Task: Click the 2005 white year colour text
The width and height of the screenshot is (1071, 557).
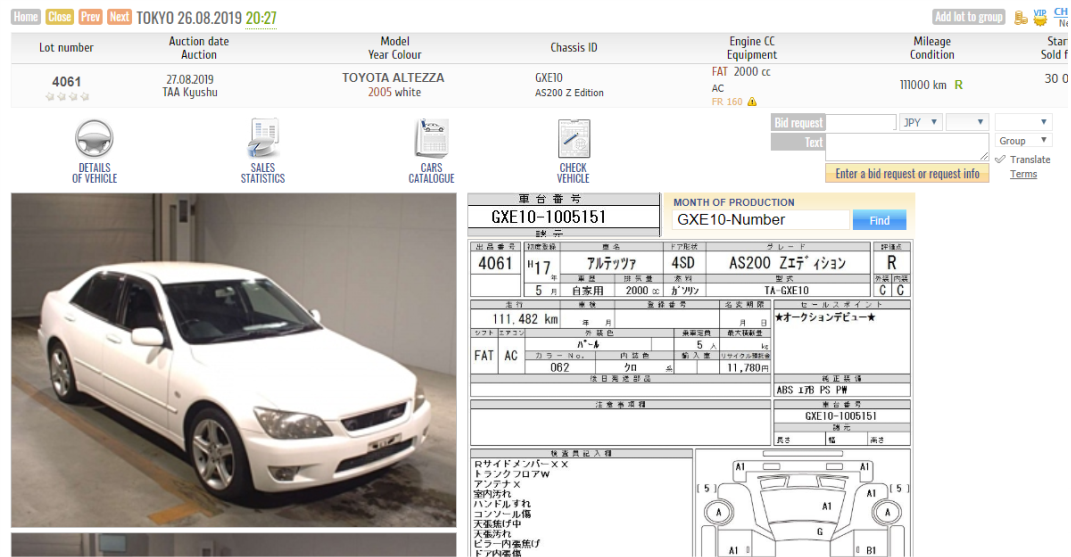Action: coord(394,92)
